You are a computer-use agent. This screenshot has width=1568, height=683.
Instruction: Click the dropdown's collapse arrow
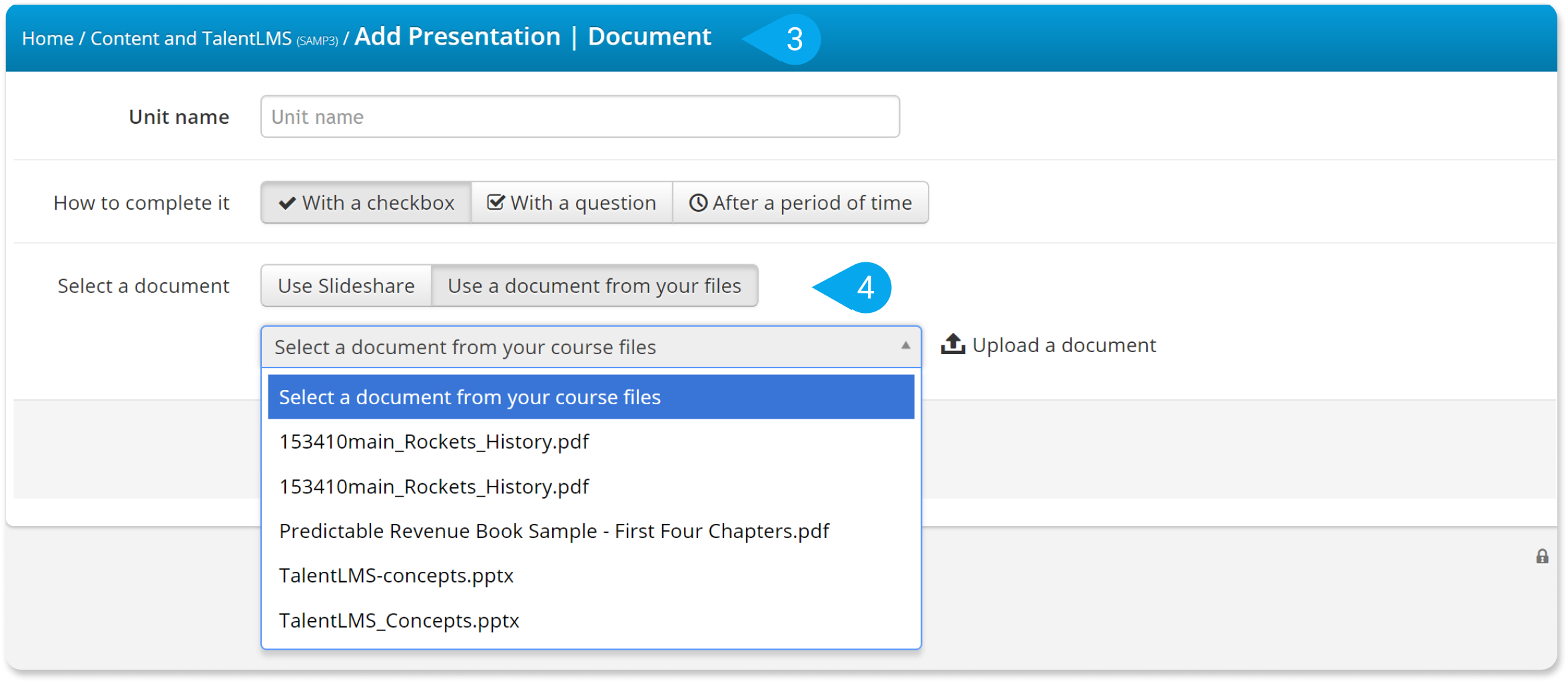pos(905,345)
